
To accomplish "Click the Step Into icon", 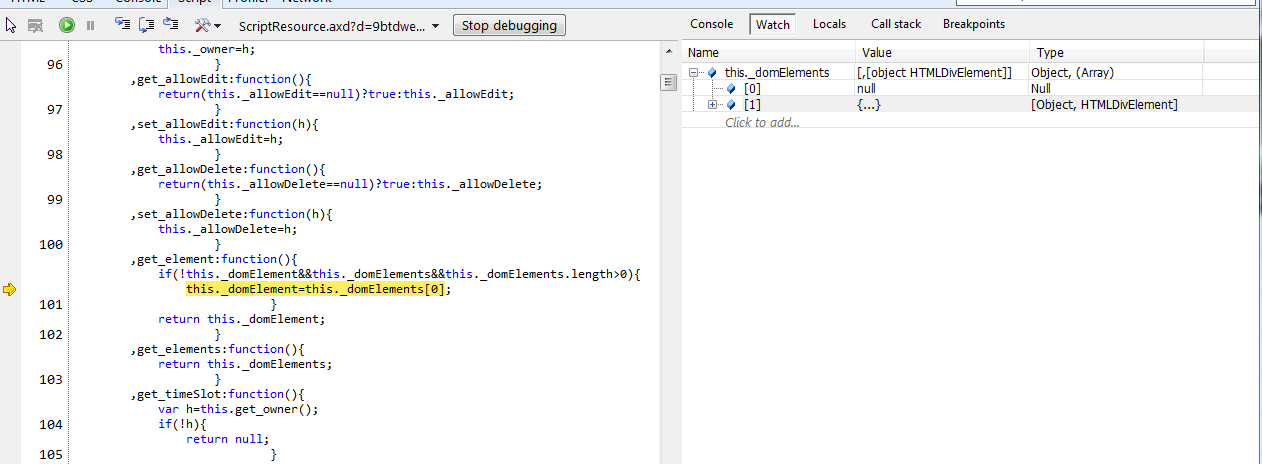I will [123, 25].
